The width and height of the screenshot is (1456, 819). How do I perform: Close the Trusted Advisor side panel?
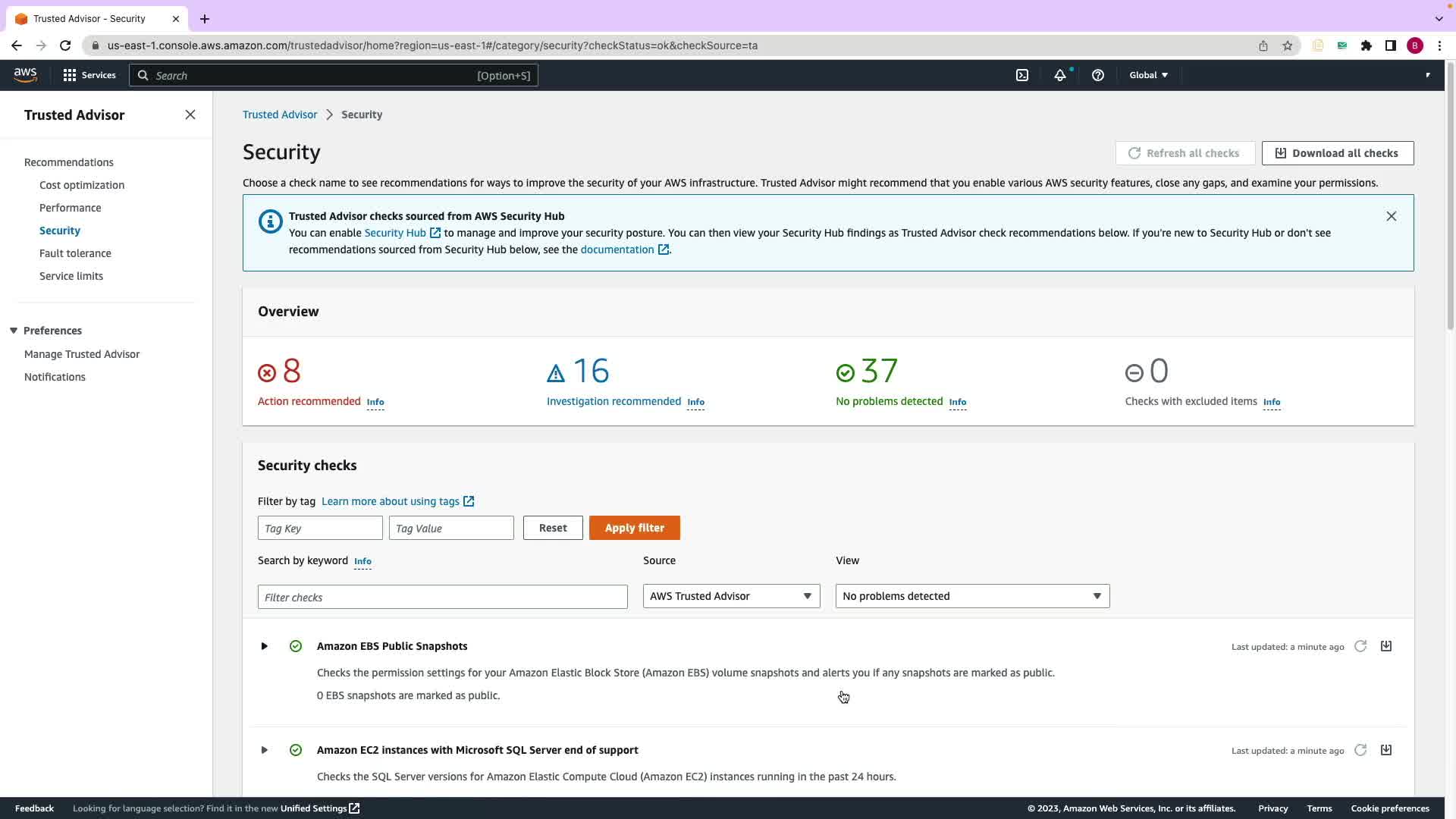pyautogui.click(x=190, y=115)
